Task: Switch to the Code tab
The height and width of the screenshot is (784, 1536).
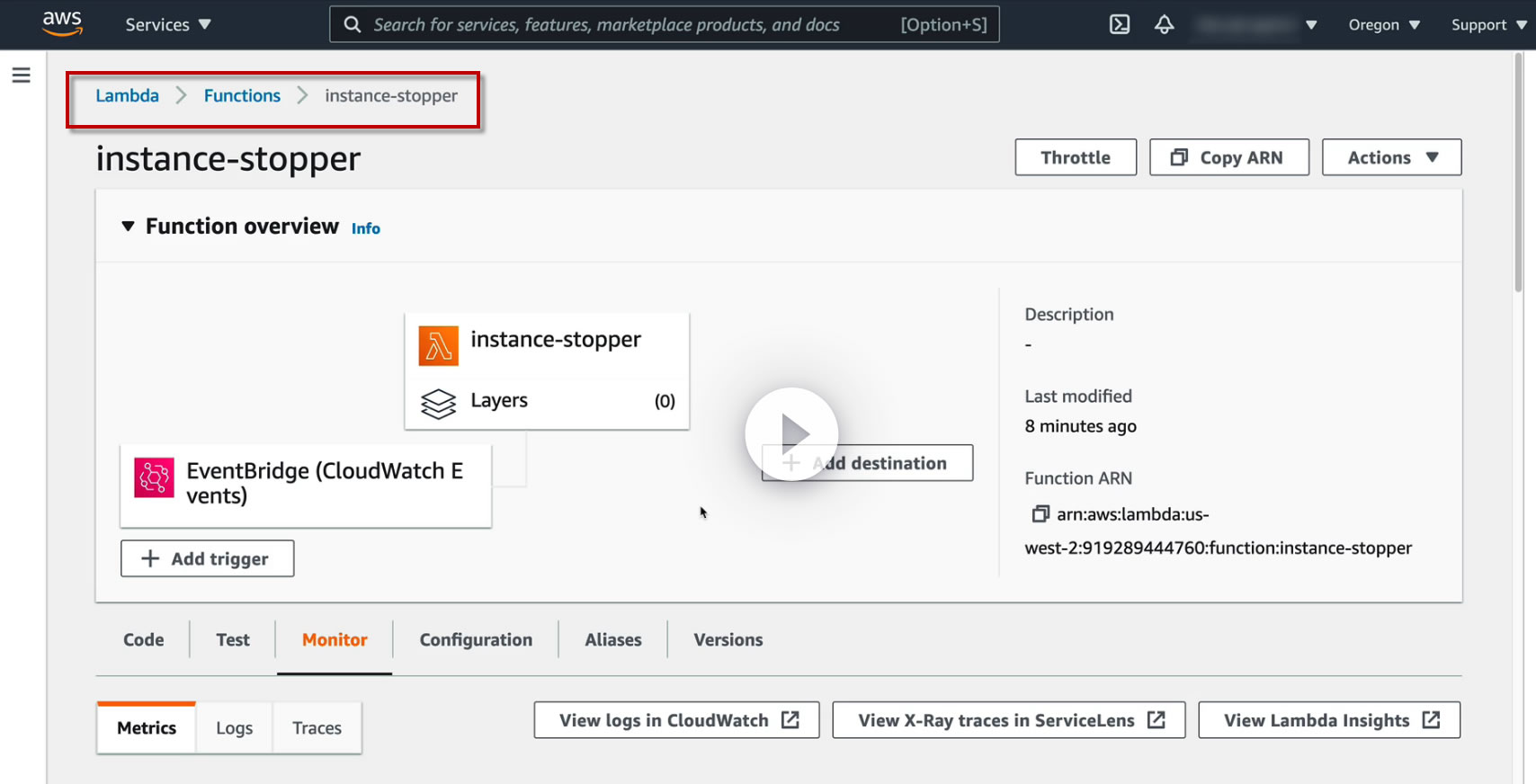Action: click(x=144, y=639)
